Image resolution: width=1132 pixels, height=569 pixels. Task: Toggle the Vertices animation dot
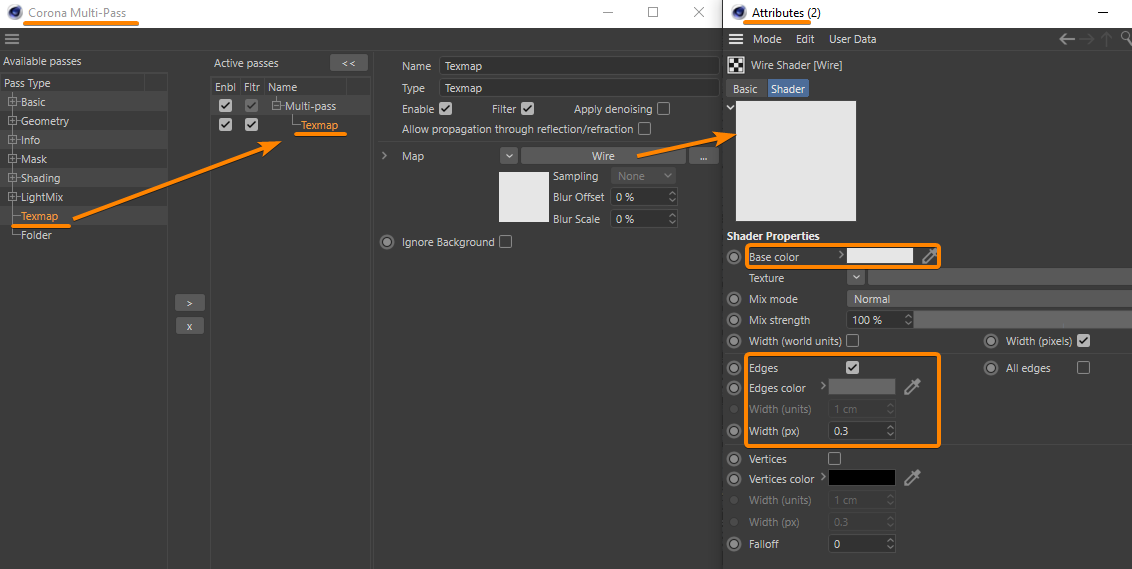coord(734,459)
